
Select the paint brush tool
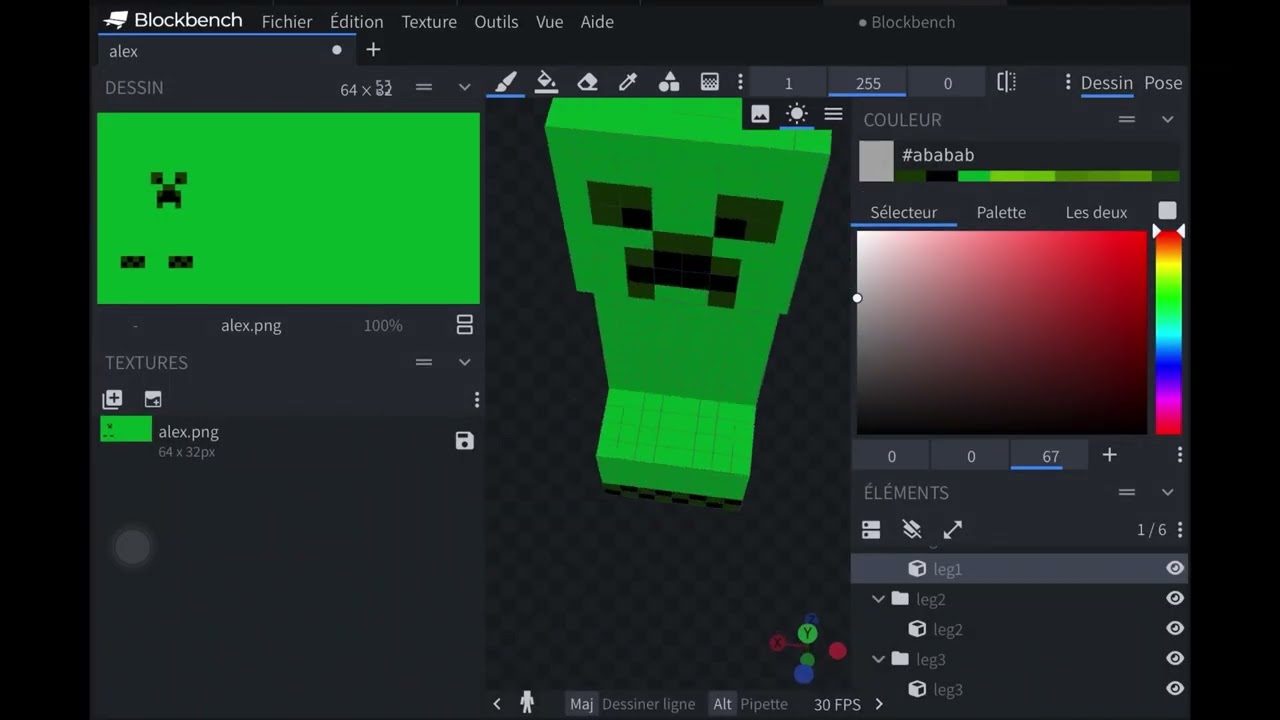506,82
